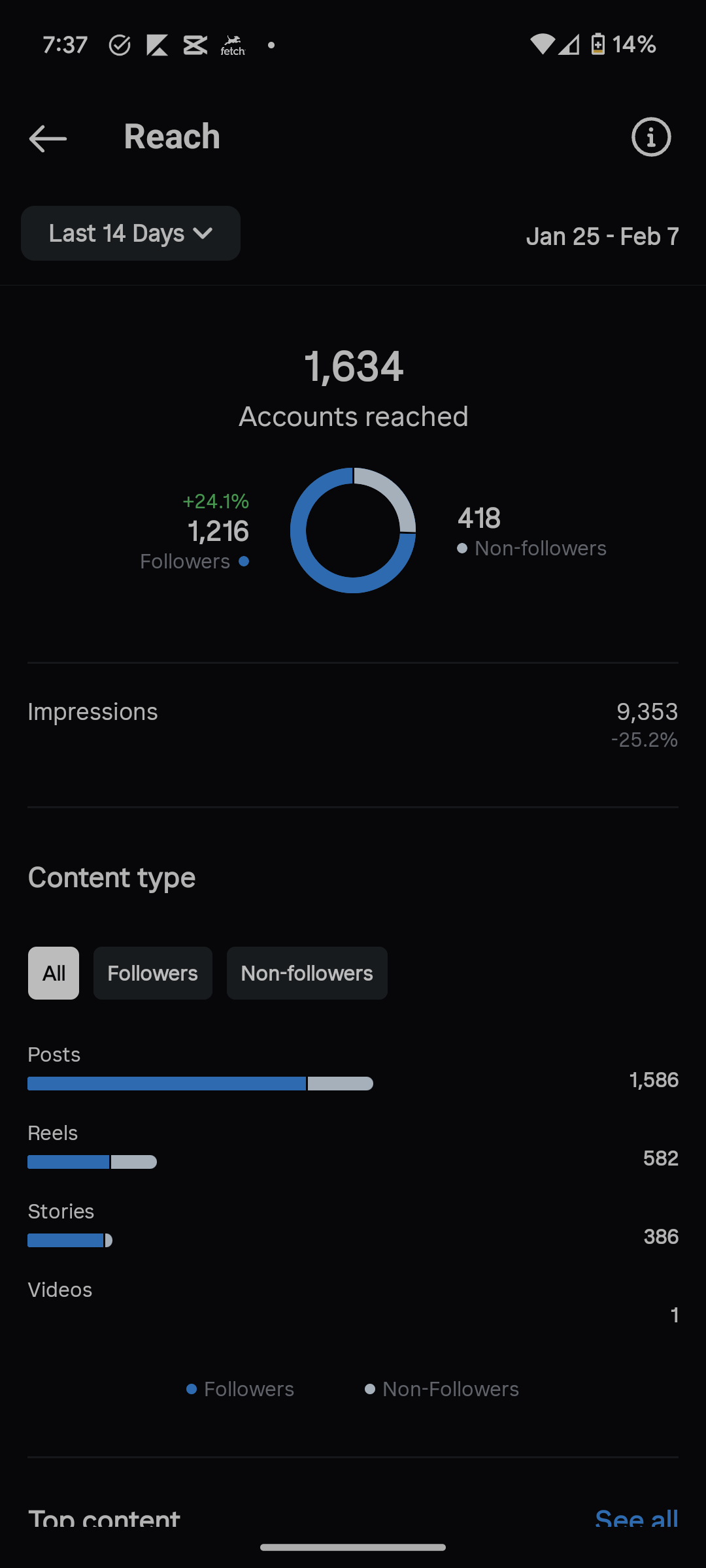Tap the Impressions row

point(353,725)
